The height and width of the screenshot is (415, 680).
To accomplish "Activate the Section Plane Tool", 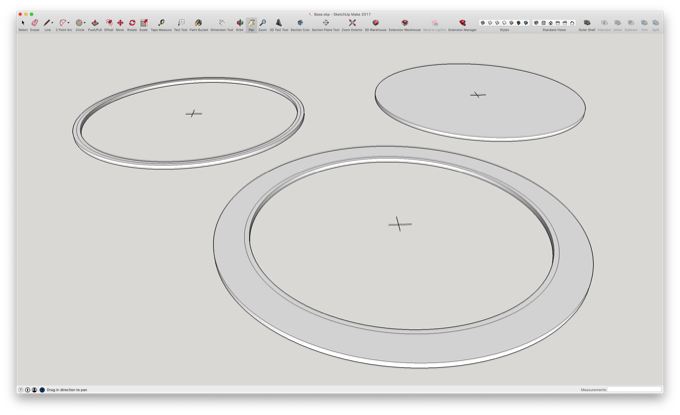I will click(x=326, y=23).
